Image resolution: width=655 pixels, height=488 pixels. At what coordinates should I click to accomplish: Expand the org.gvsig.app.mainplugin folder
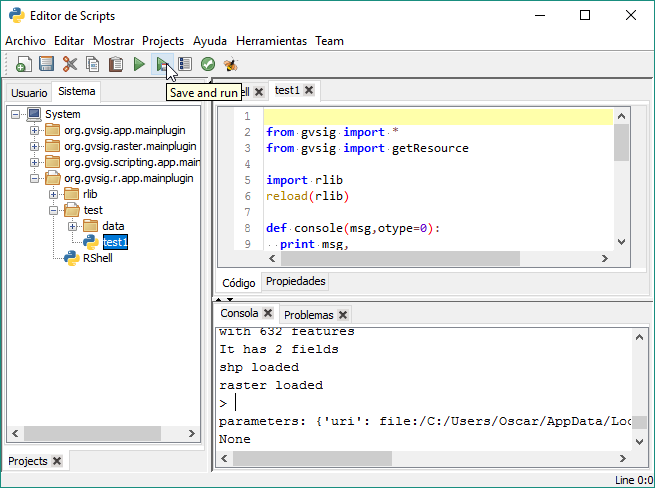coord(35,131)
